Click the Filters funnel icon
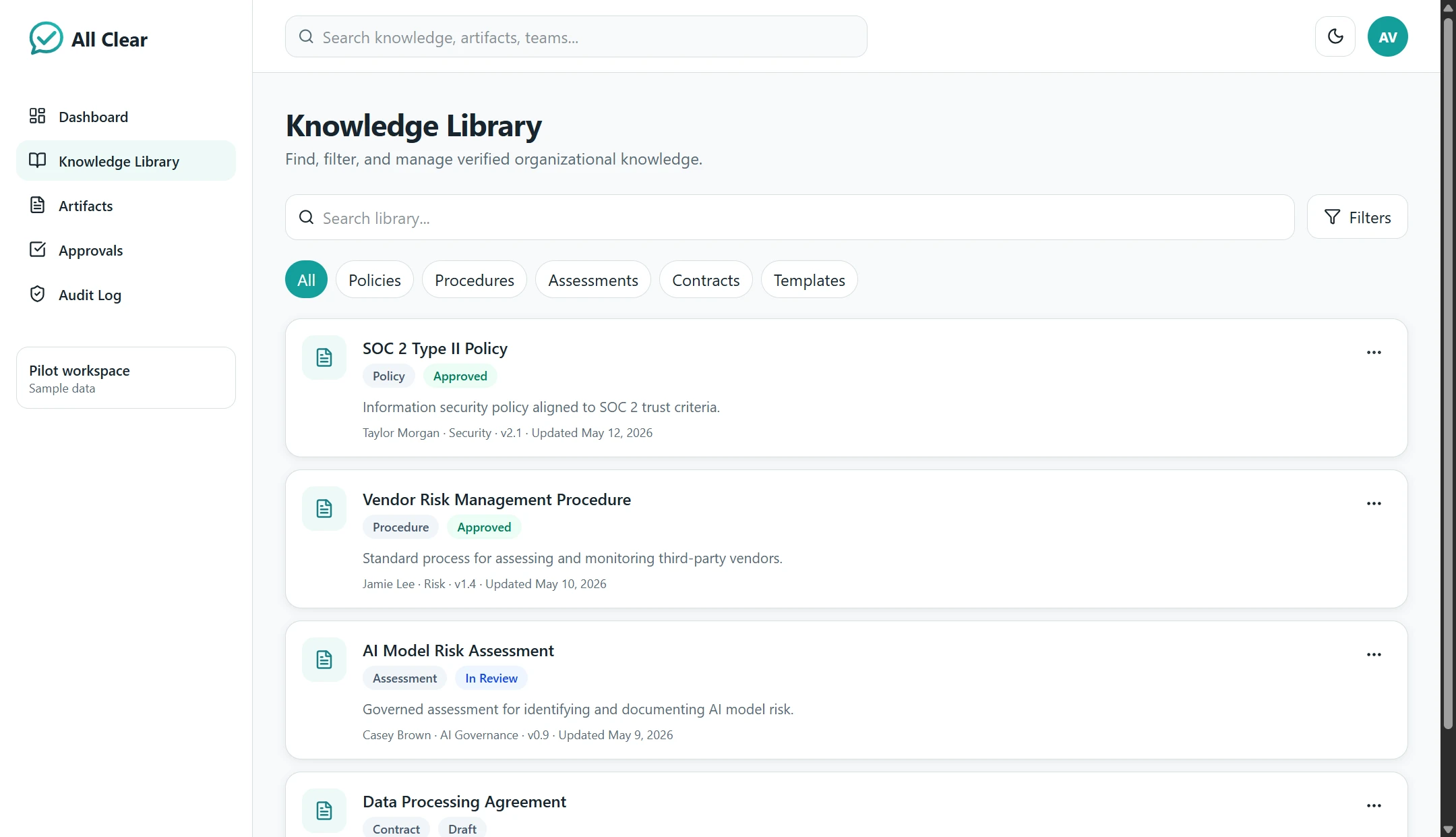 [x=1332, y=217]
